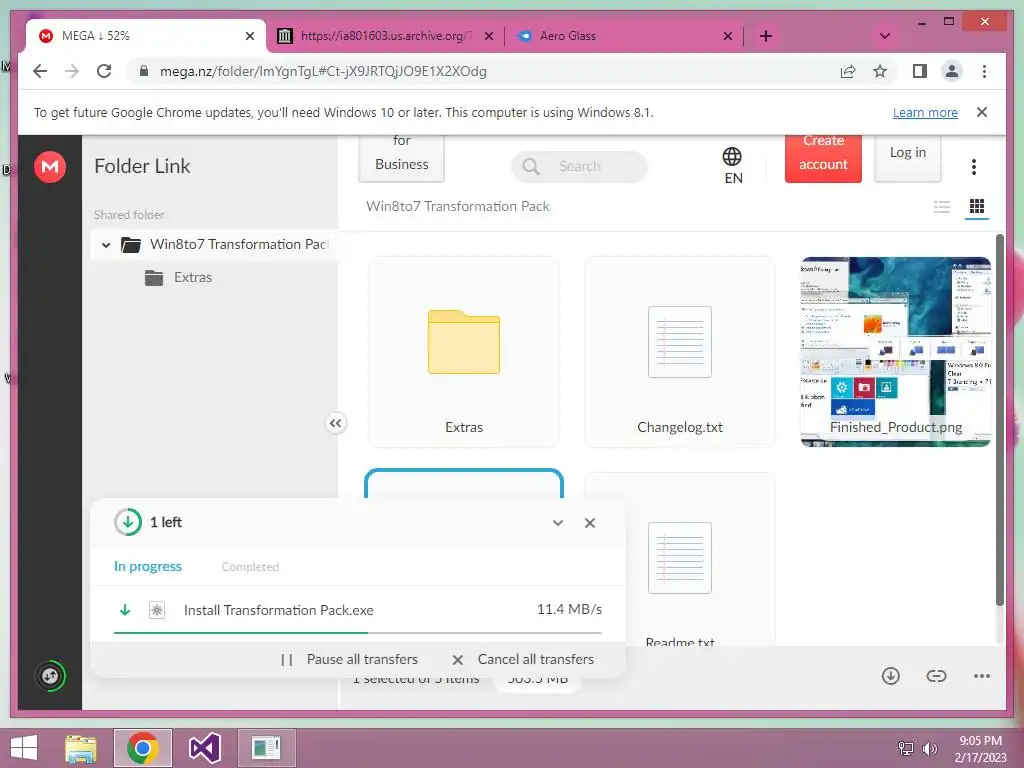Click the get link icon in bottom bar
Screen dimensions: 1024x768
936,676
